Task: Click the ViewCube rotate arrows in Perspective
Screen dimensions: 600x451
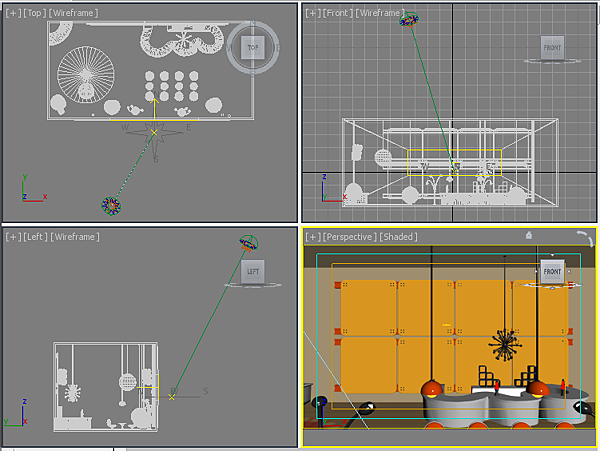Action: click(585, 238)
